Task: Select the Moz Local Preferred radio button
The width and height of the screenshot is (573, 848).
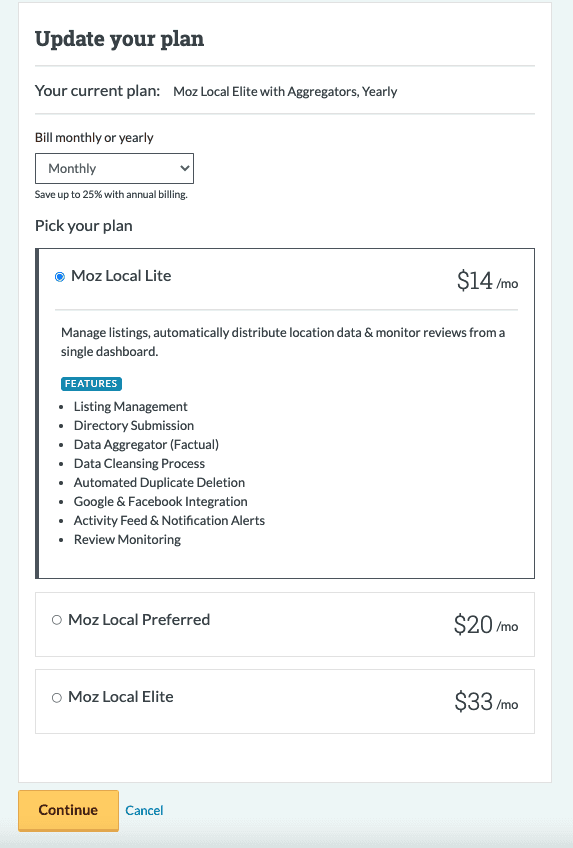Action: click(57, 620)
